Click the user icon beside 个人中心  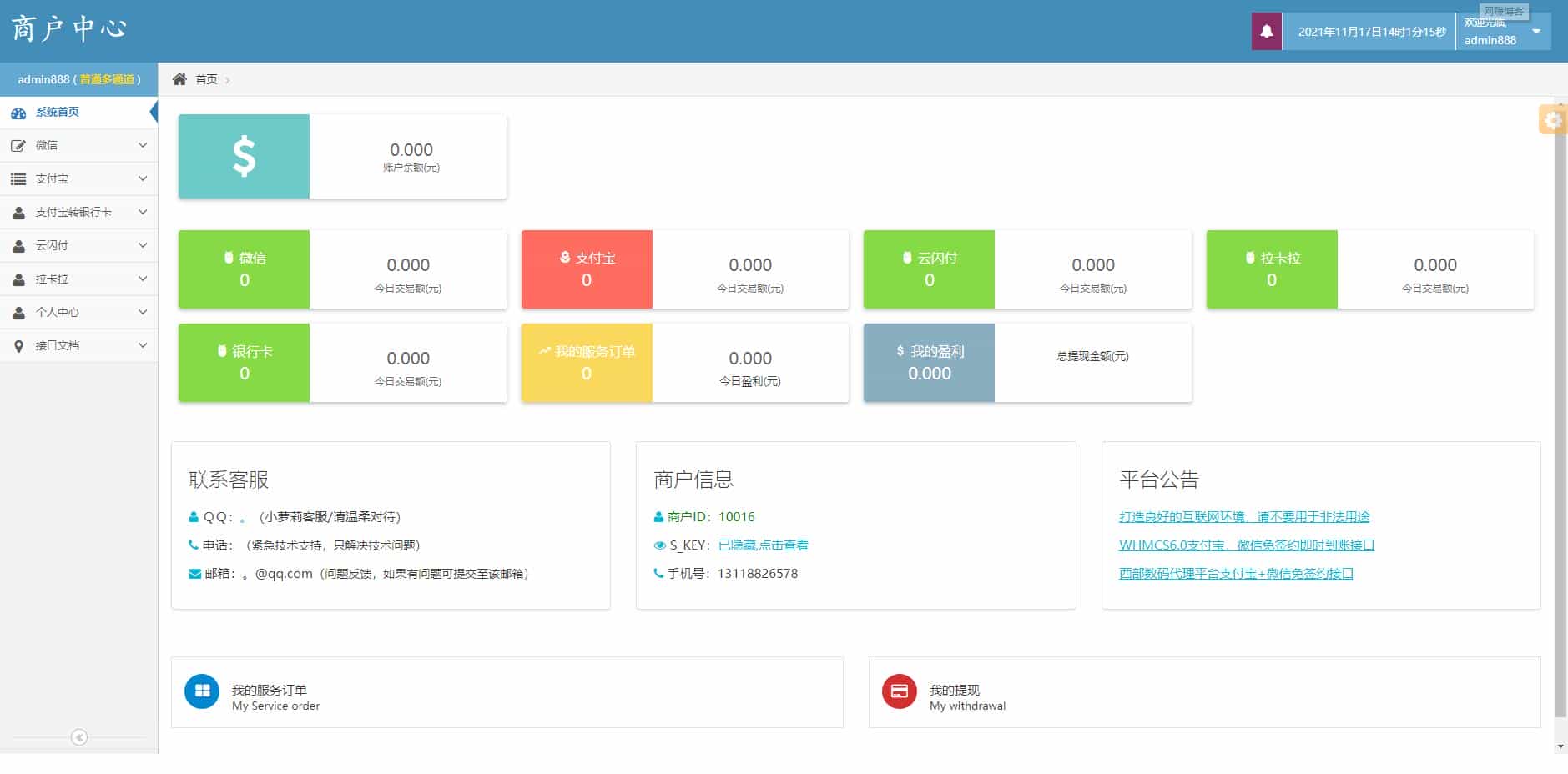(18, 313)
